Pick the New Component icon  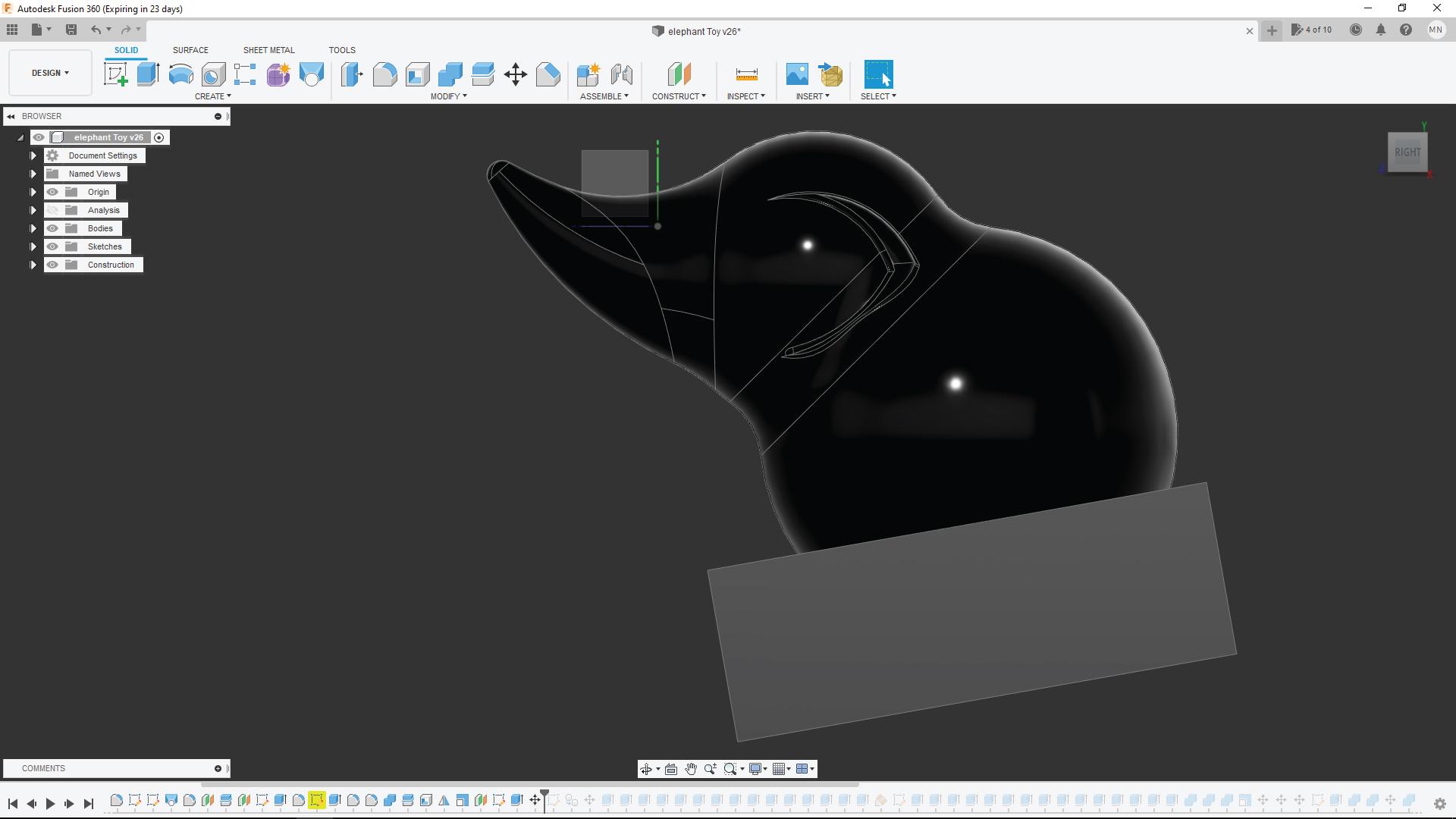point(588,74)
